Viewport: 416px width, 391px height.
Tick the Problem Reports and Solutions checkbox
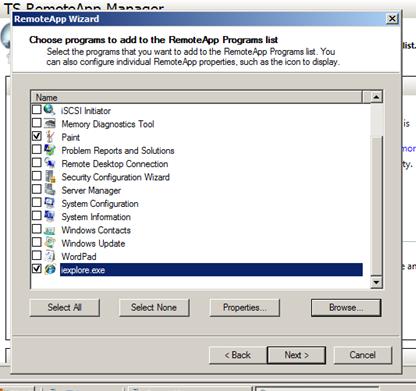pos(37,149)
